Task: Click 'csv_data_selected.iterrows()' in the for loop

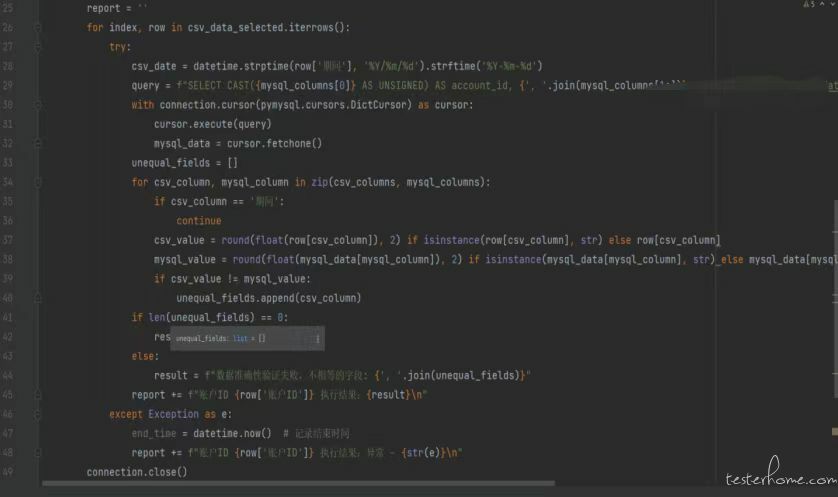Action: [x=267, y=28]
